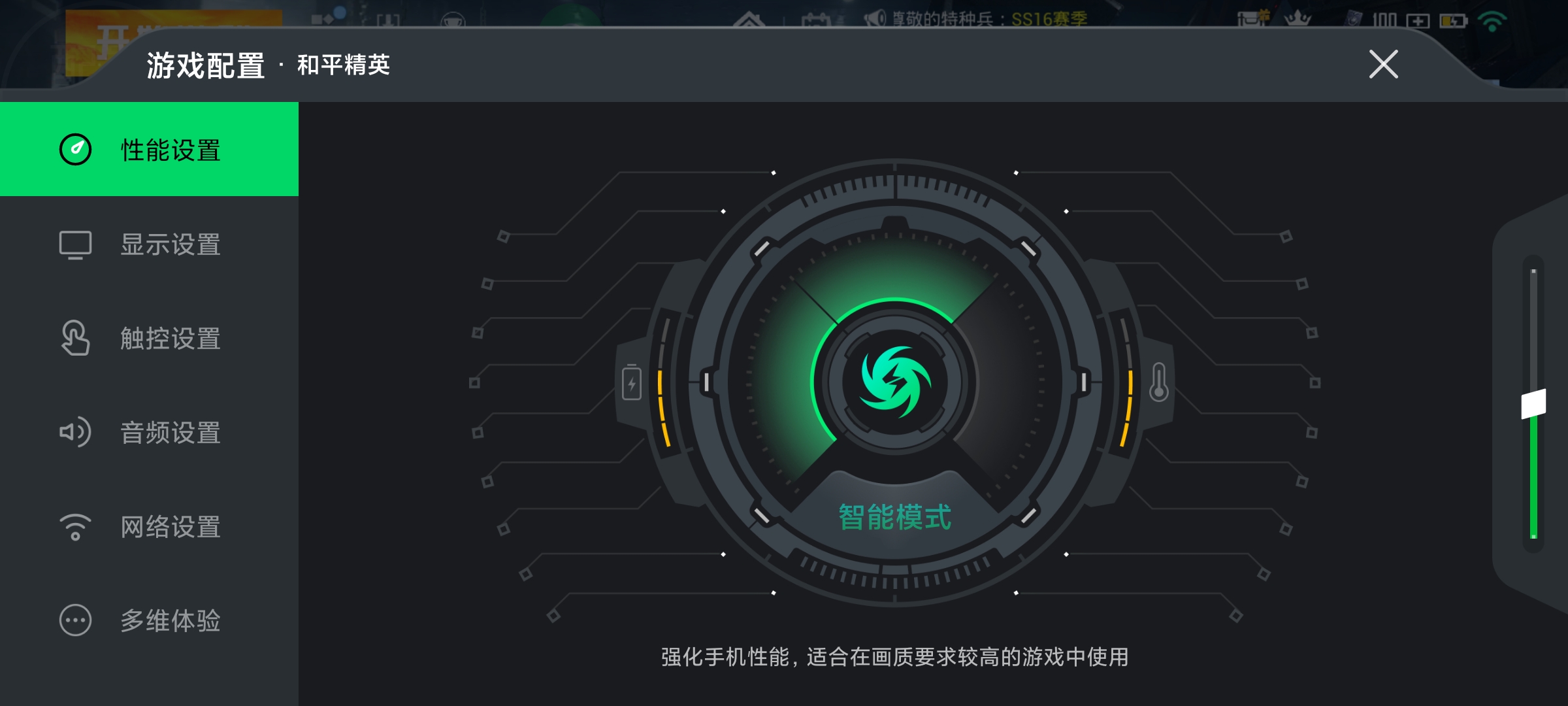This screenshot has height=706, width=1568.
Task: Select the 触控设置 touch icon
Action: tap(75, 338)
